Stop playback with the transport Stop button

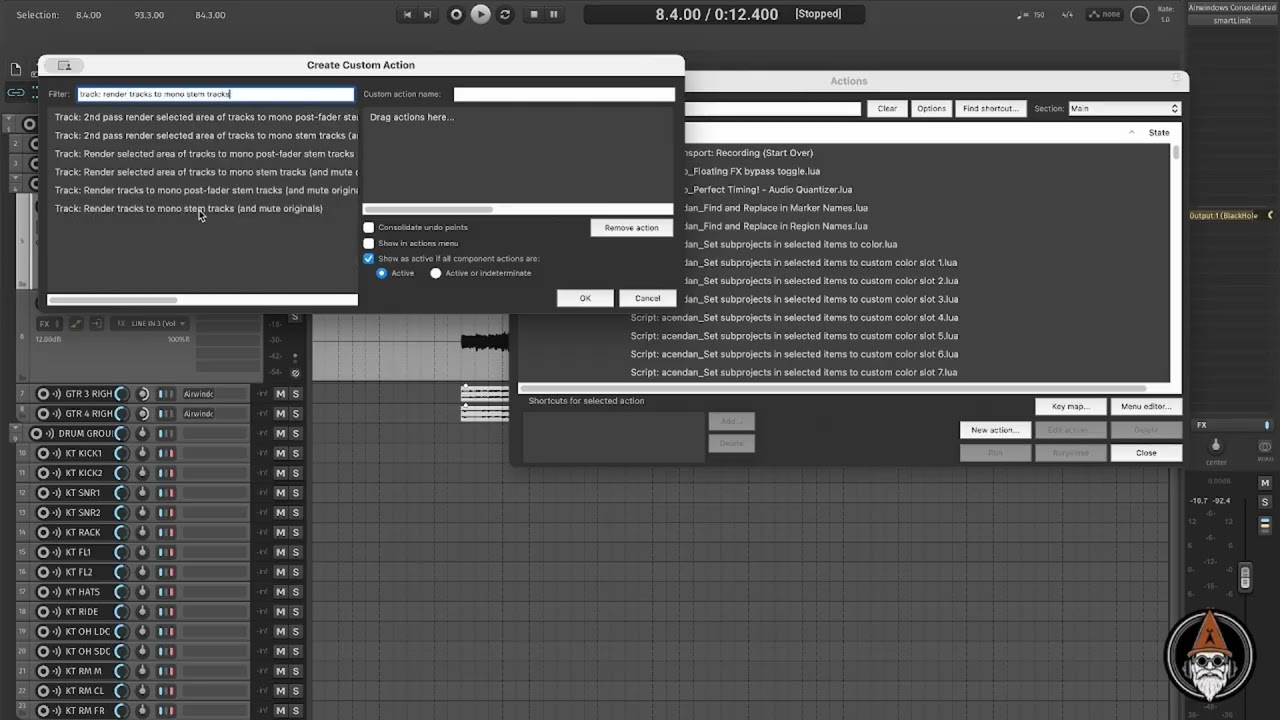tap(534, 14)
